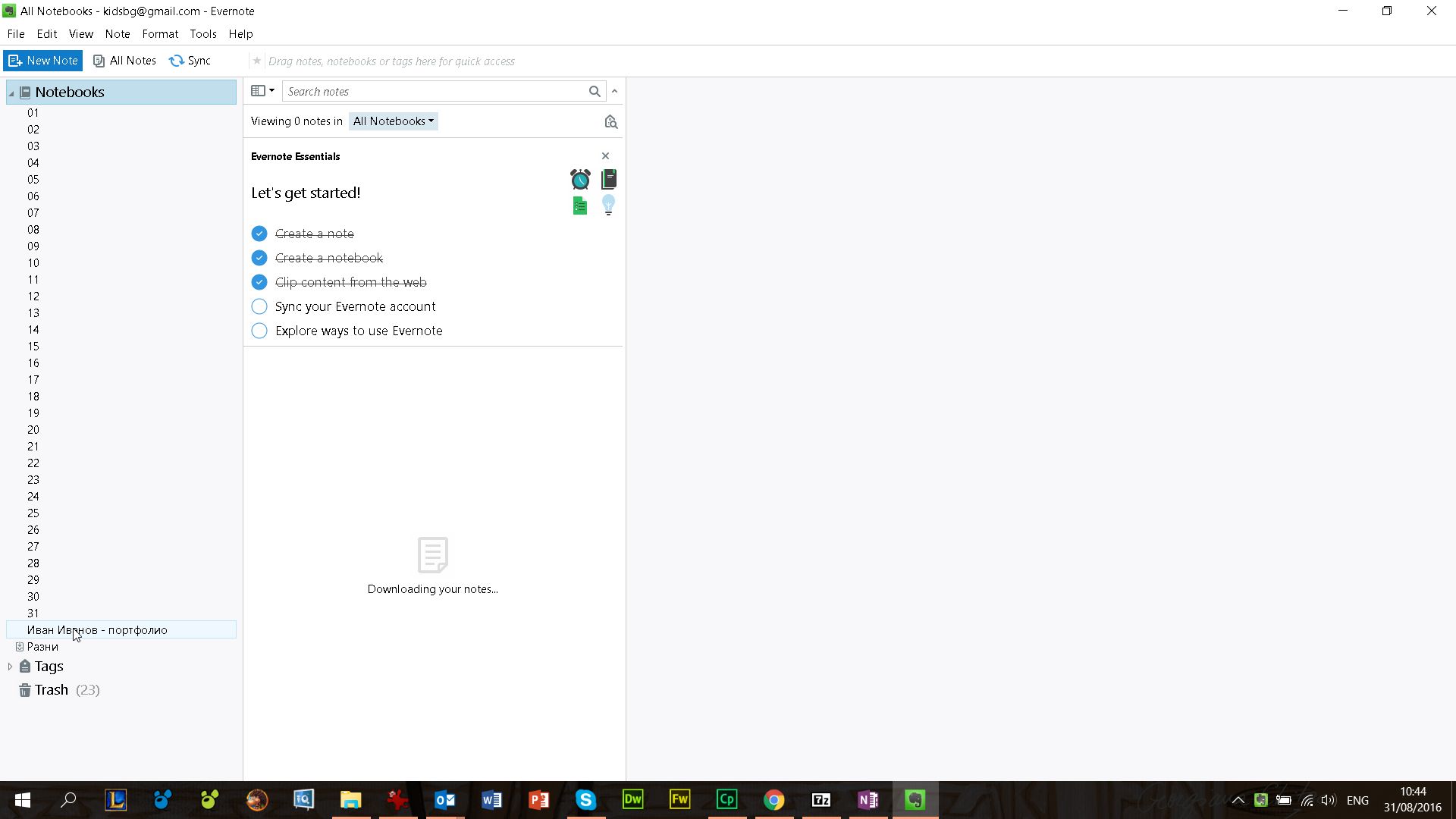Open Skype from the taskbar
Viewport: 1456px width, 819px height.
coord(585,800)
